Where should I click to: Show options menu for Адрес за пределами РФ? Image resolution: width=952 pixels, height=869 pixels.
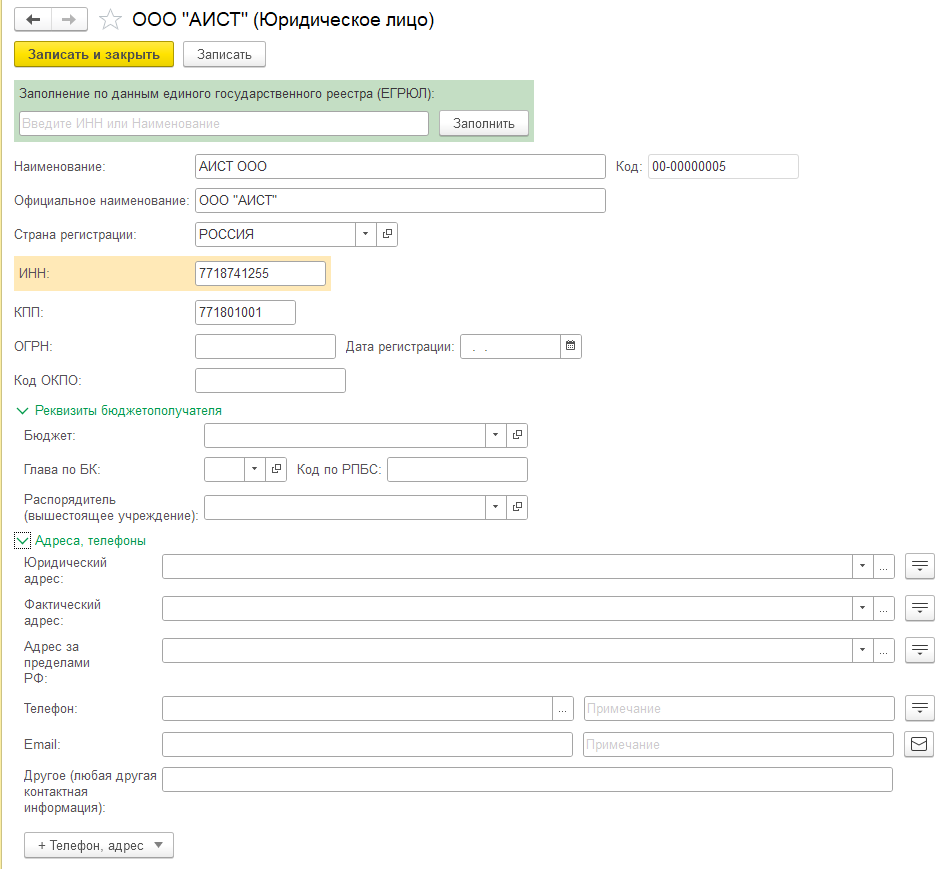click(920, 650)
